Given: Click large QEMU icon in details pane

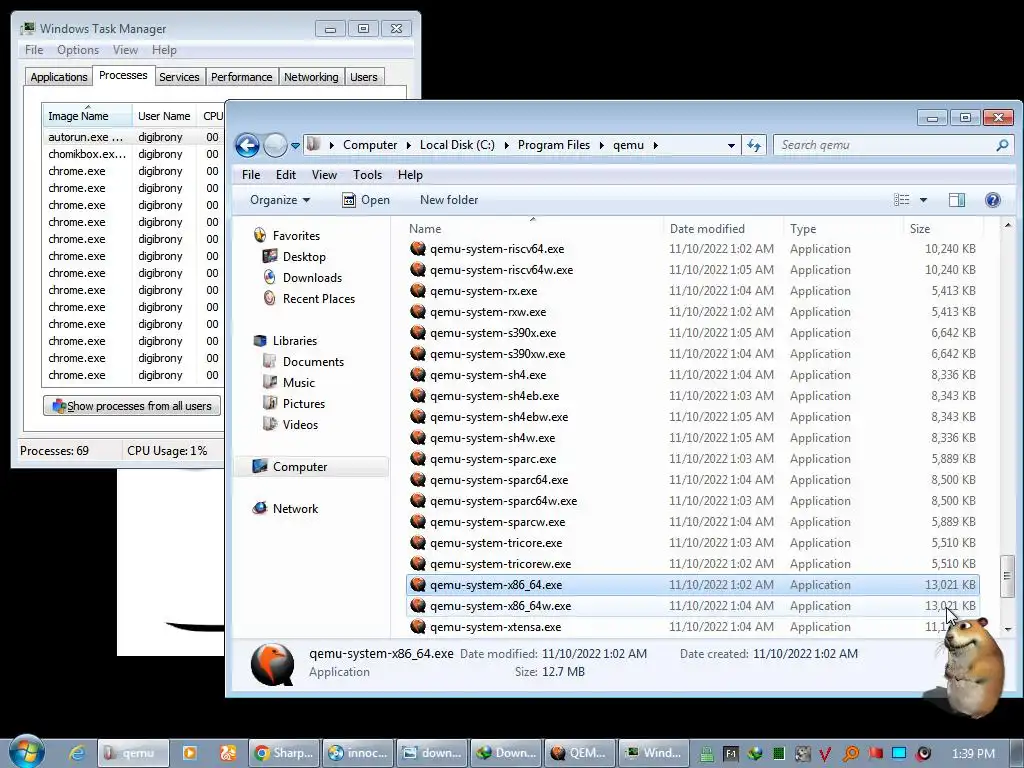Looking at the screenshot, I should click(x=272, y=664).
